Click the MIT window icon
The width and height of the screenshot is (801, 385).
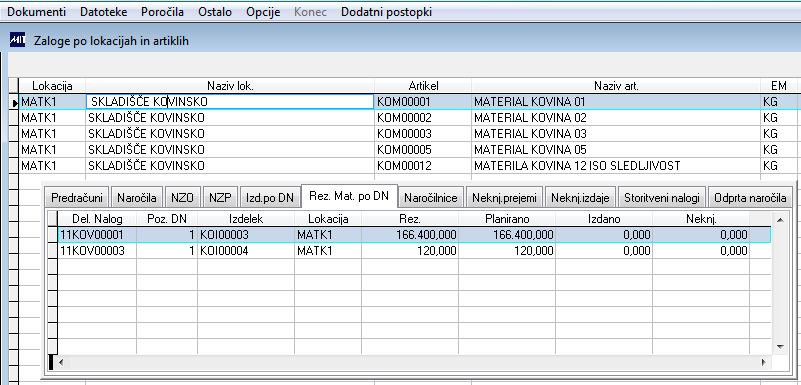(18, 40)
